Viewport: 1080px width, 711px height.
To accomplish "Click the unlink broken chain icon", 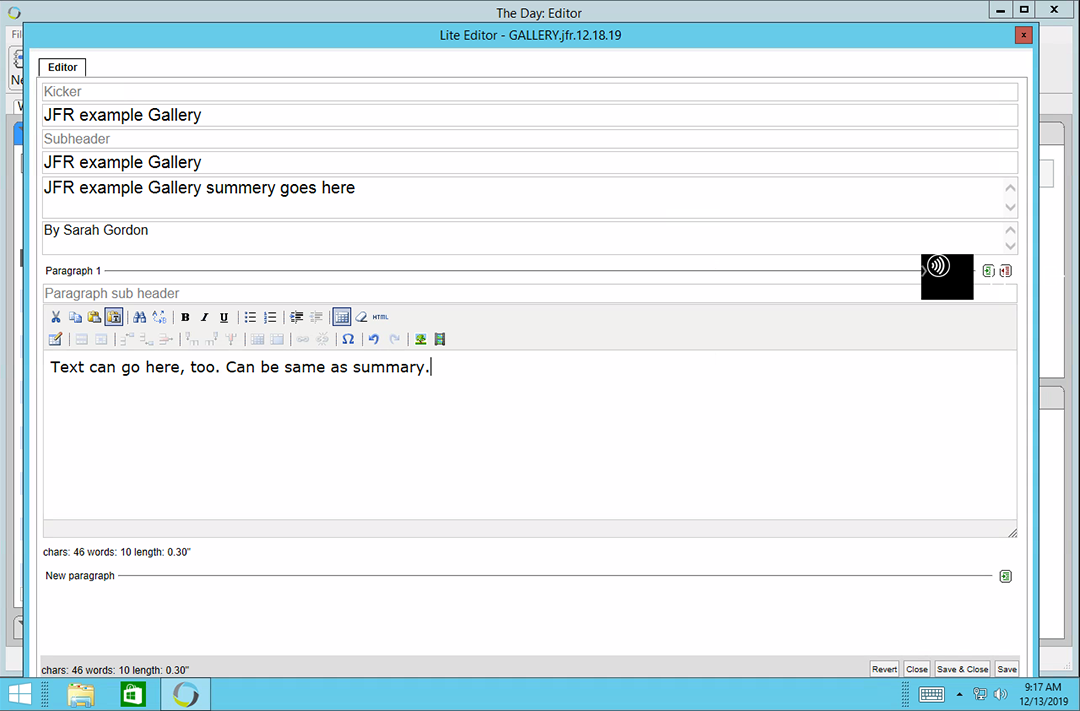I will click(x=322, y=339).
